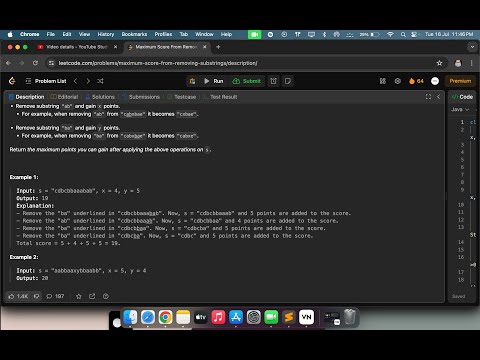Switch to the YouTube Studio Video details tab
The image size is (480, 360).
click(77, 47)
